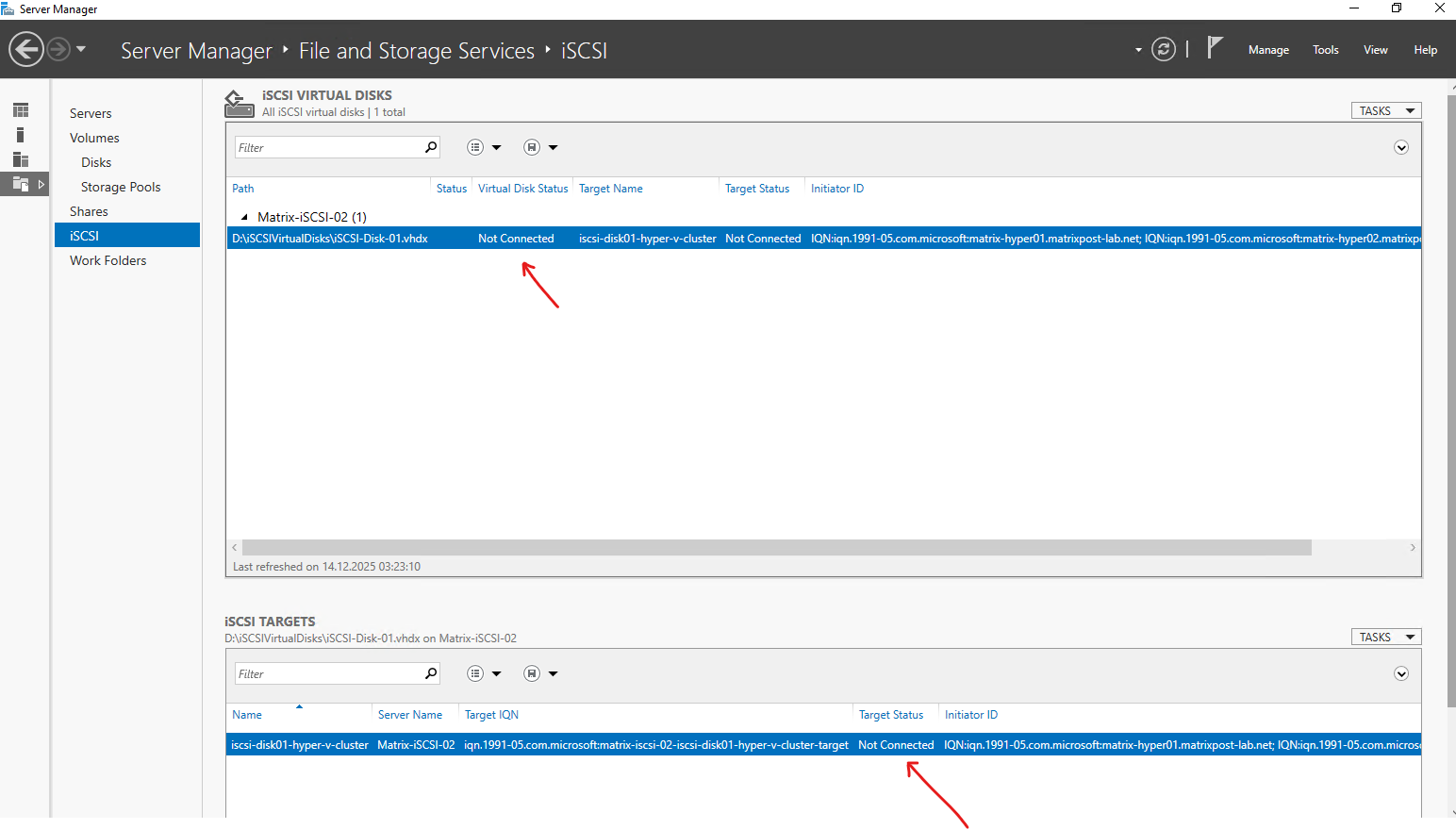Viewport: 1456px width, 829px height.
Task: Open the navigation history dropdown arrow
Action: (81, 49)
